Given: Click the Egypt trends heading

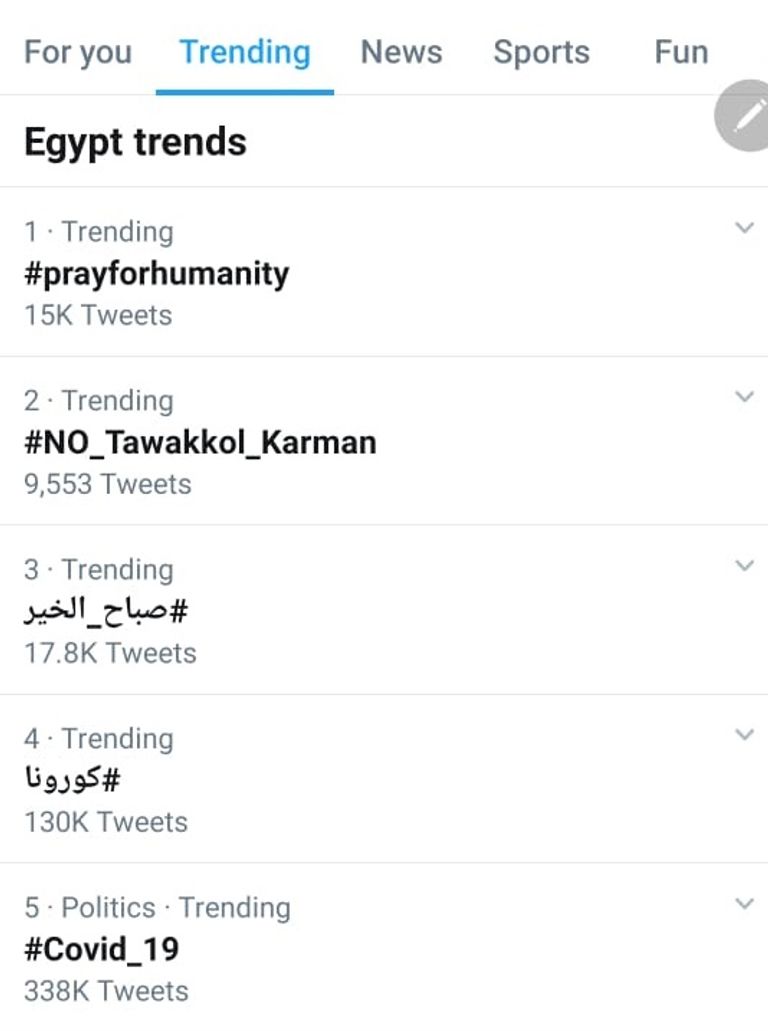Looking at the screenshot, I should (135, 142).
